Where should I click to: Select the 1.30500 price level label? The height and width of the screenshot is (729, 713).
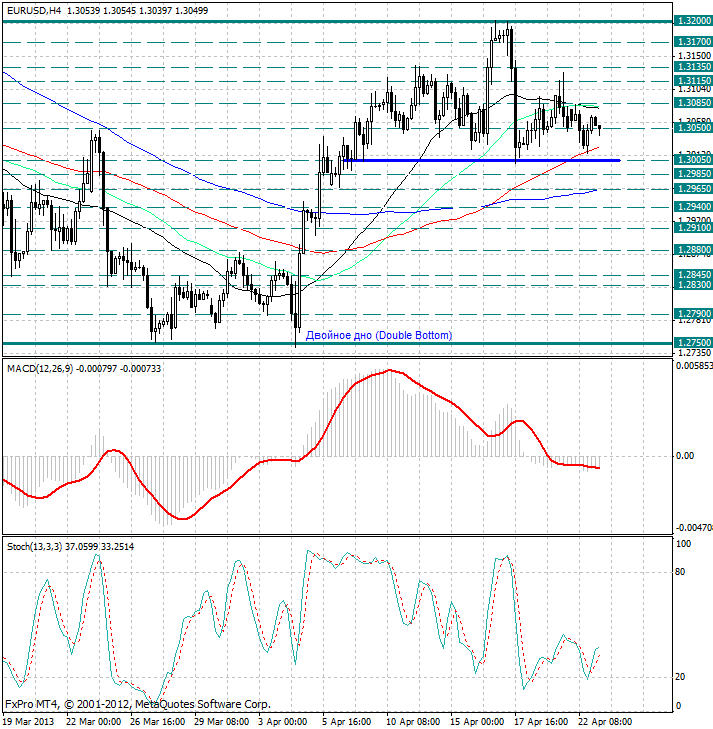coord(693,128)
